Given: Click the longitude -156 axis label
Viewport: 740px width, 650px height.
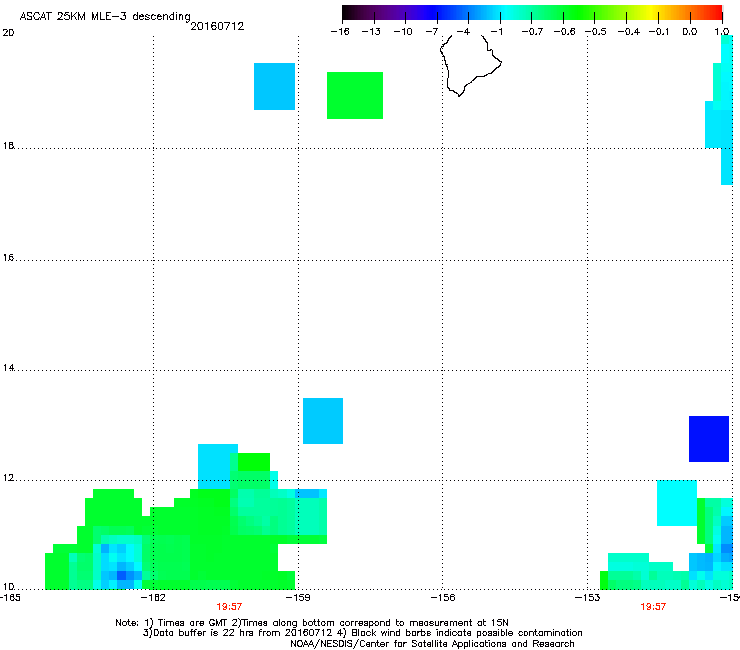Looking at the screenshot, I should click(443, 598).
